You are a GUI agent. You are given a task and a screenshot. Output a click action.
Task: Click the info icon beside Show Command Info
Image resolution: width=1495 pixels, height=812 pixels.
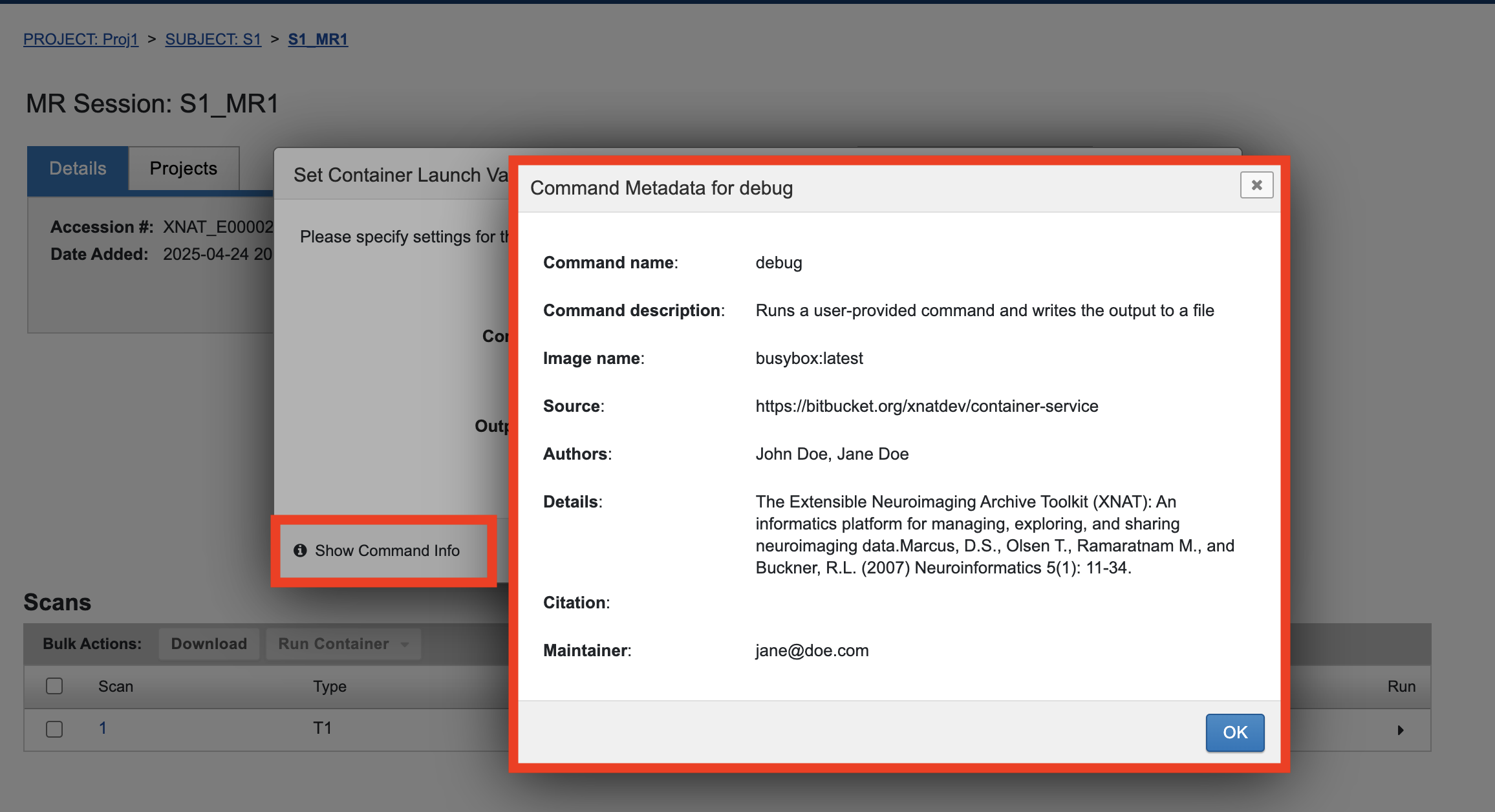[x=300, y=550]
